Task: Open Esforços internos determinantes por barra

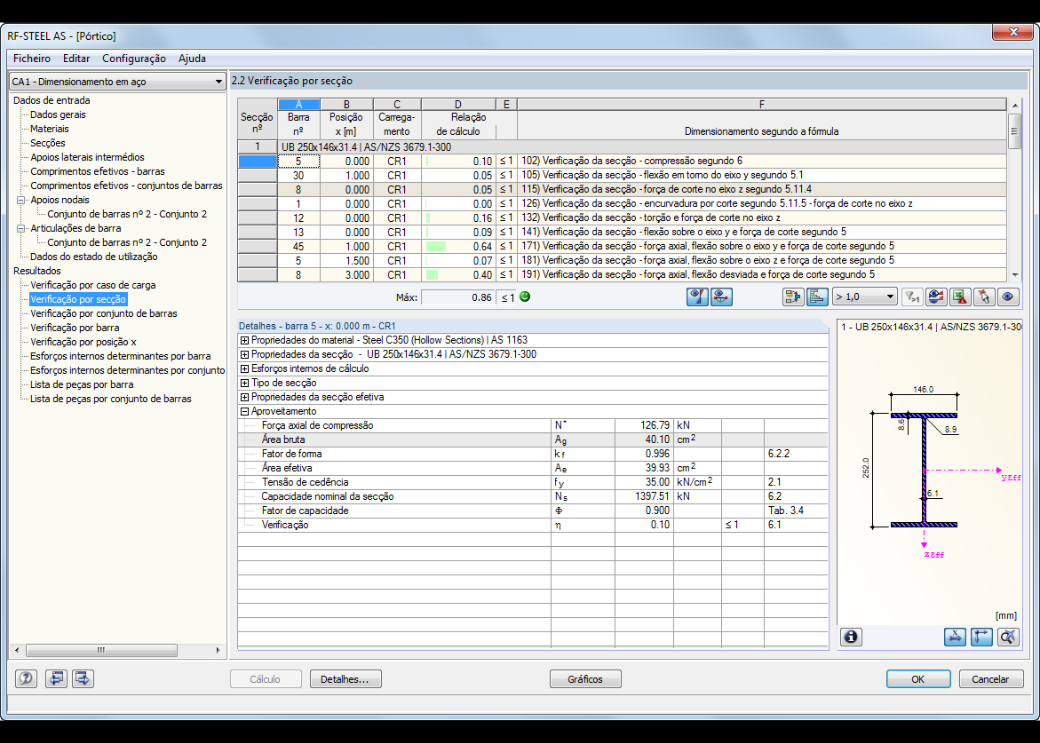Action: click(x=121, y=356)
